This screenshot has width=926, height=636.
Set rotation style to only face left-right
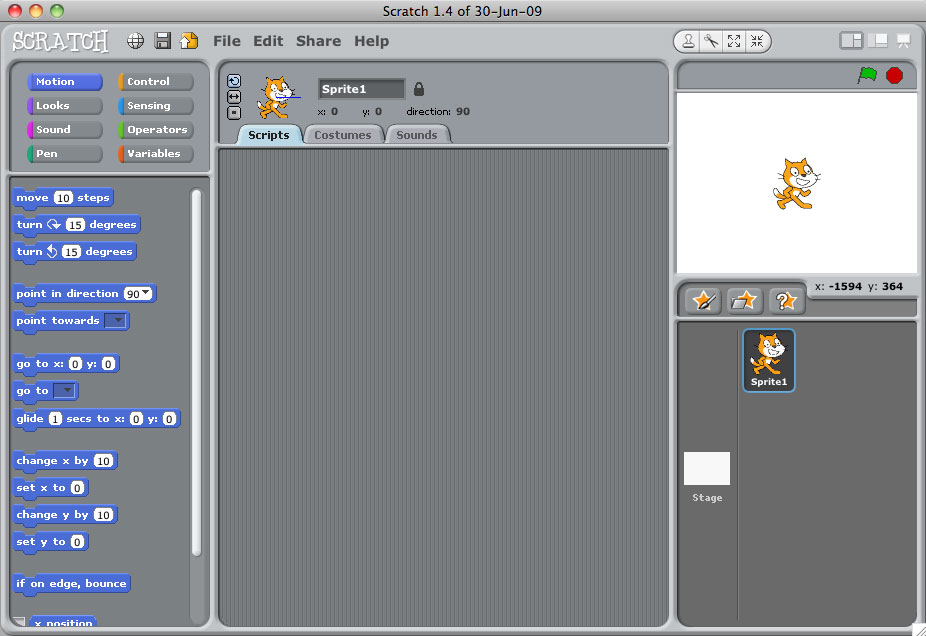pos(234,97)
